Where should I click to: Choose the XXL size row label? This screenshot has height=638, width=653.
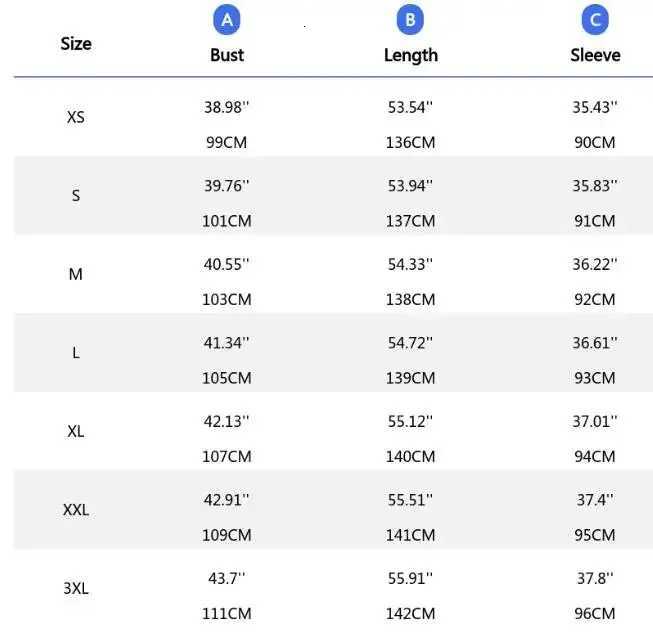(76, 509)
